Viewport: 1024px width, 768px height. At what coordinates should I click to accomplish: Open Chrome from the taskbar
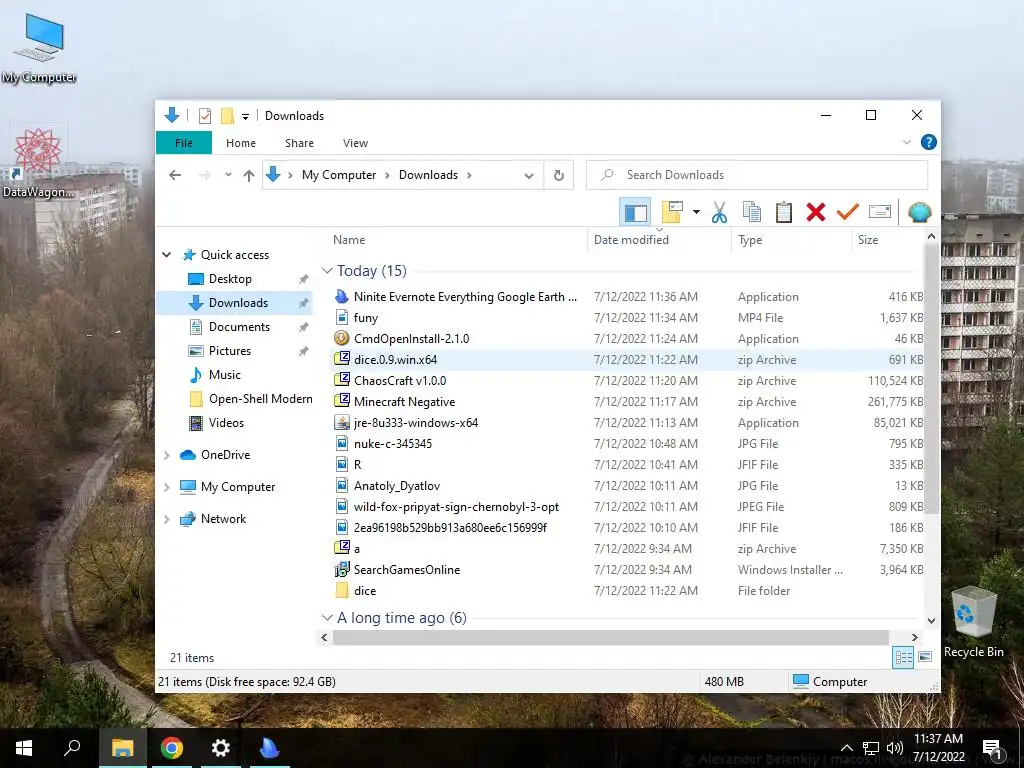(172, 748)
